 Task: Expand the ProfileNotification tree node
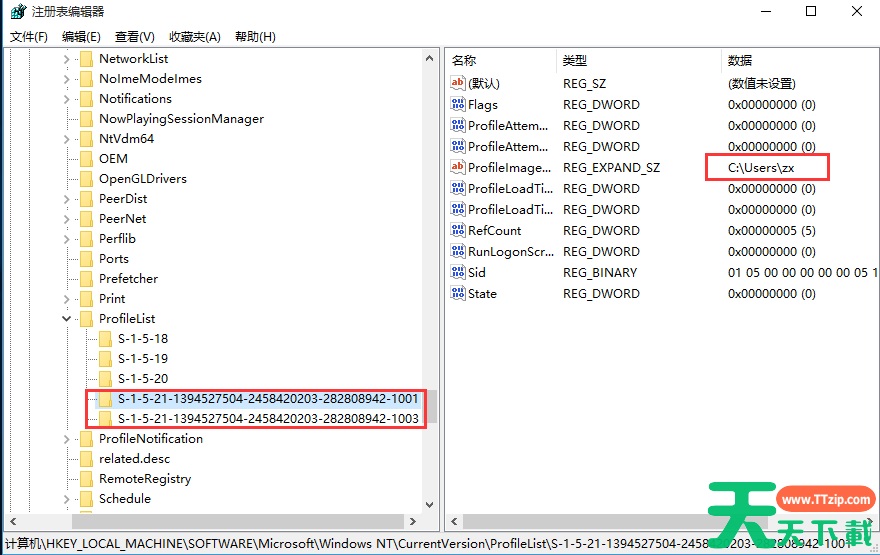66,439
